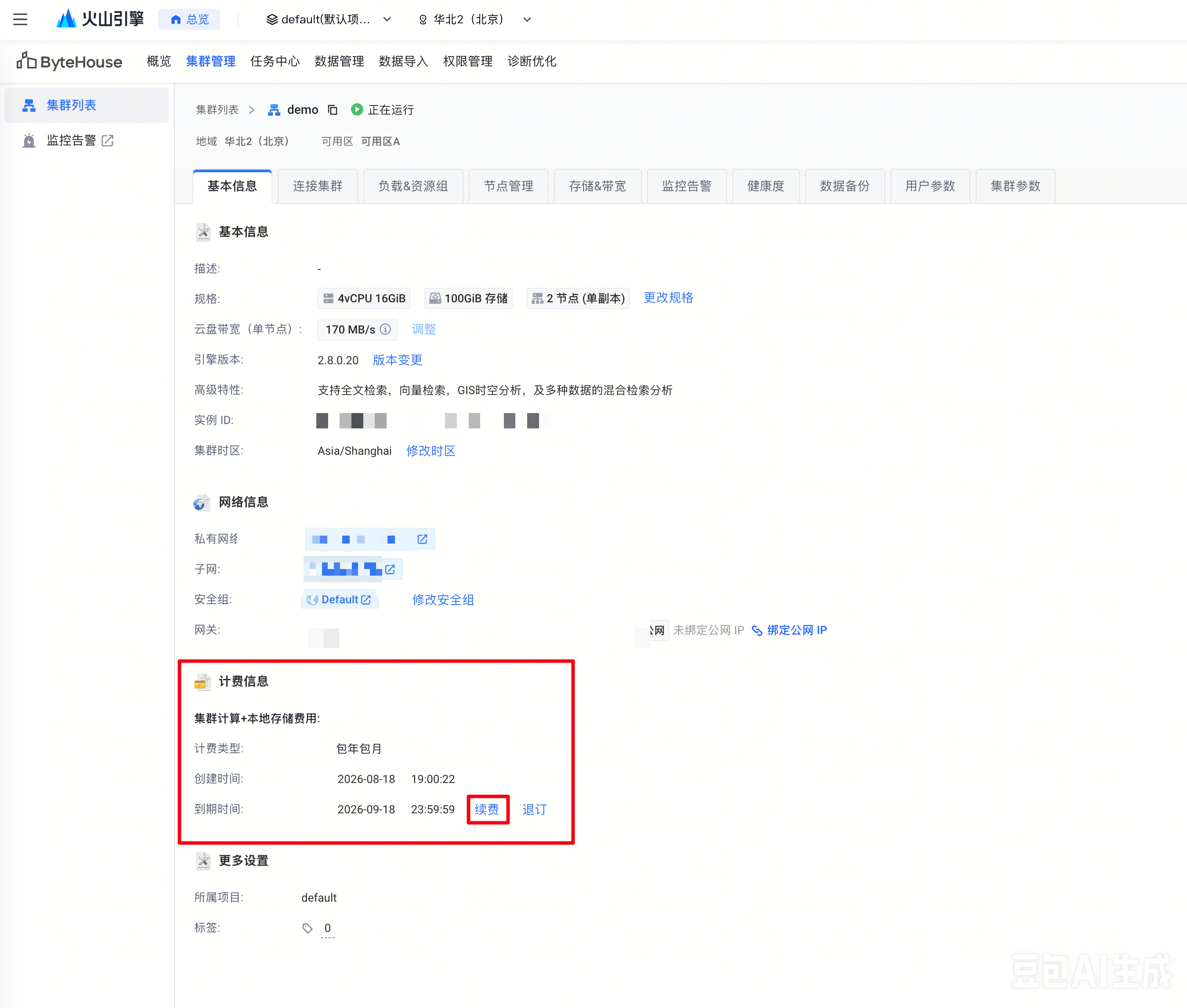Click 集群列表 in the breadcrumb

coord(217,110)
